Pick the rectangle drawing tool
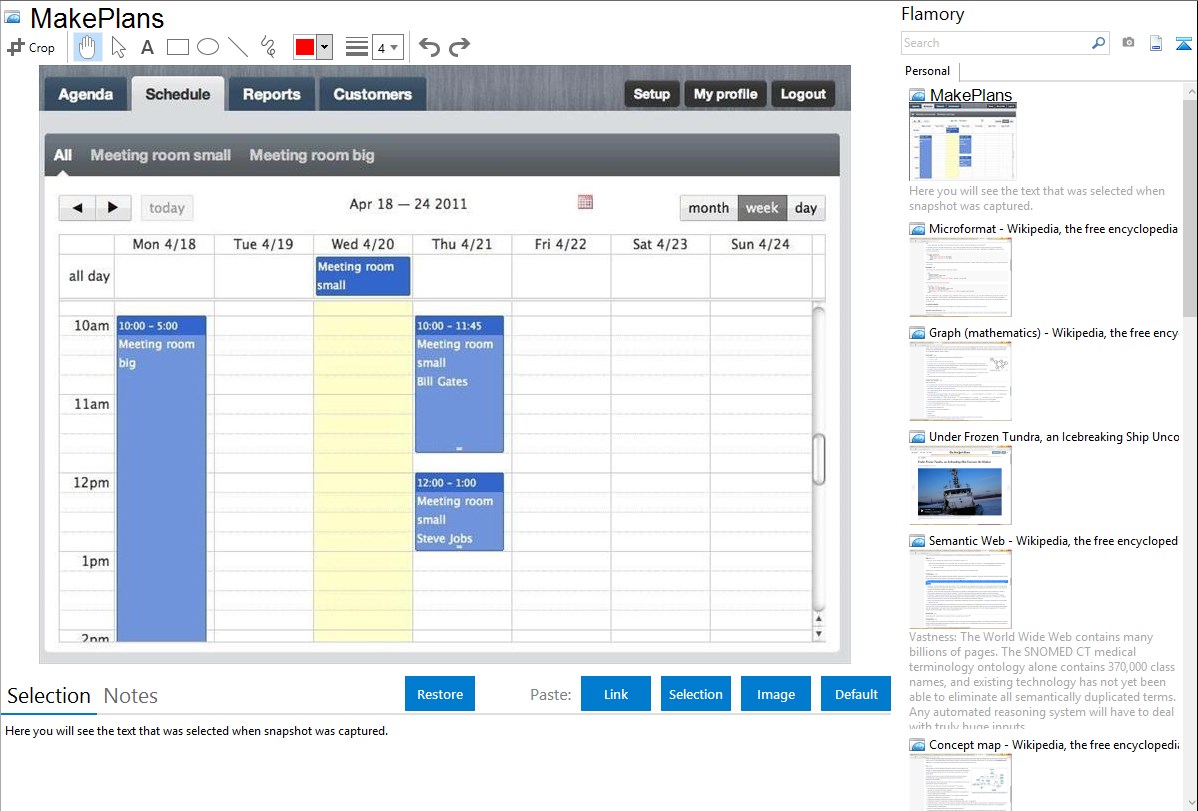This screenshot has width=1198, height=811. pyautogui.click(x=177, y=47)
